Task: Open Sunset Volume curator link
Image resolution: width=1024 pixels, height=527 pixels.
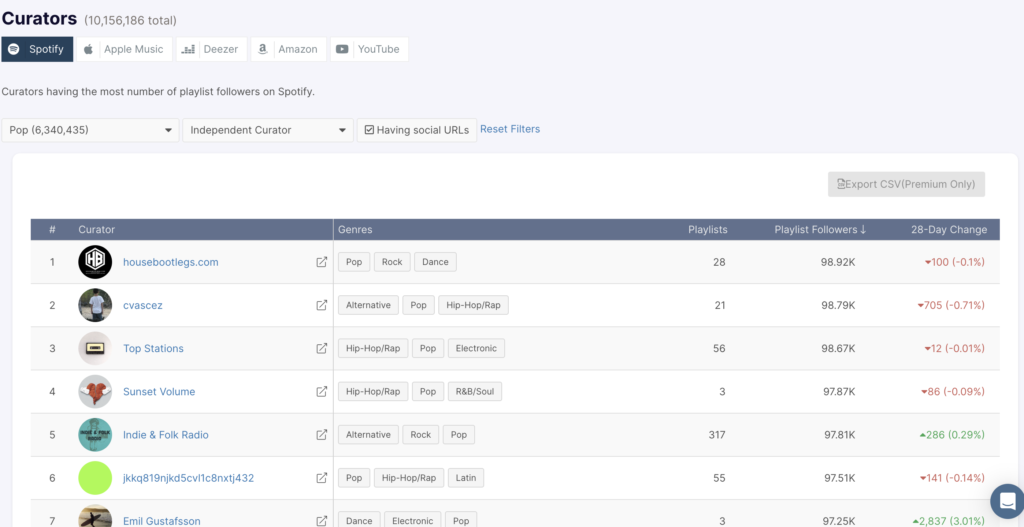Action: 159,391
